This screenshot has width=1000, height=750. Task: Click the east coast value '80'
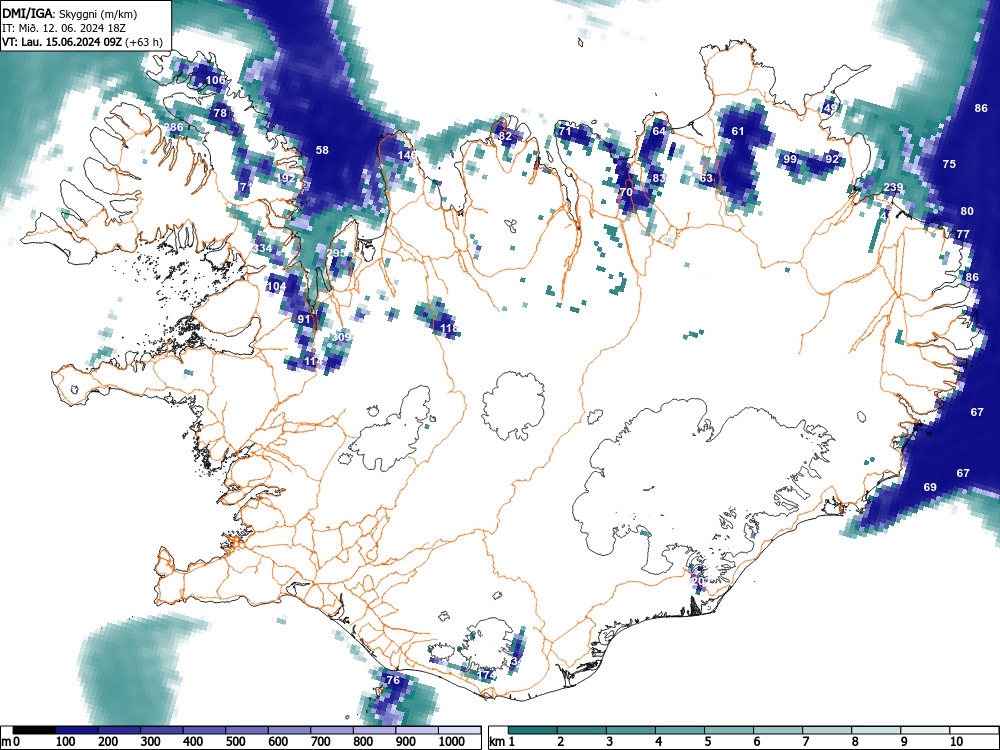coord(967,211)
